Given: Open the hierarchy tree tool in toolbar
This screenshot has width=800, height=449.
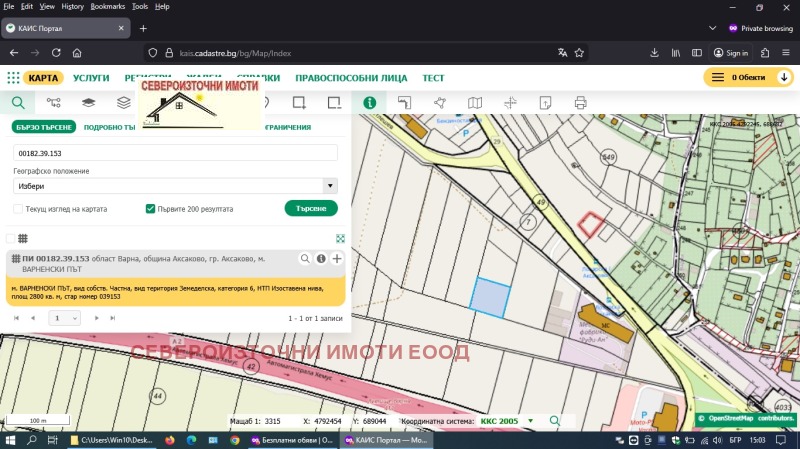Looking at the screenshot, I should 54,103.
